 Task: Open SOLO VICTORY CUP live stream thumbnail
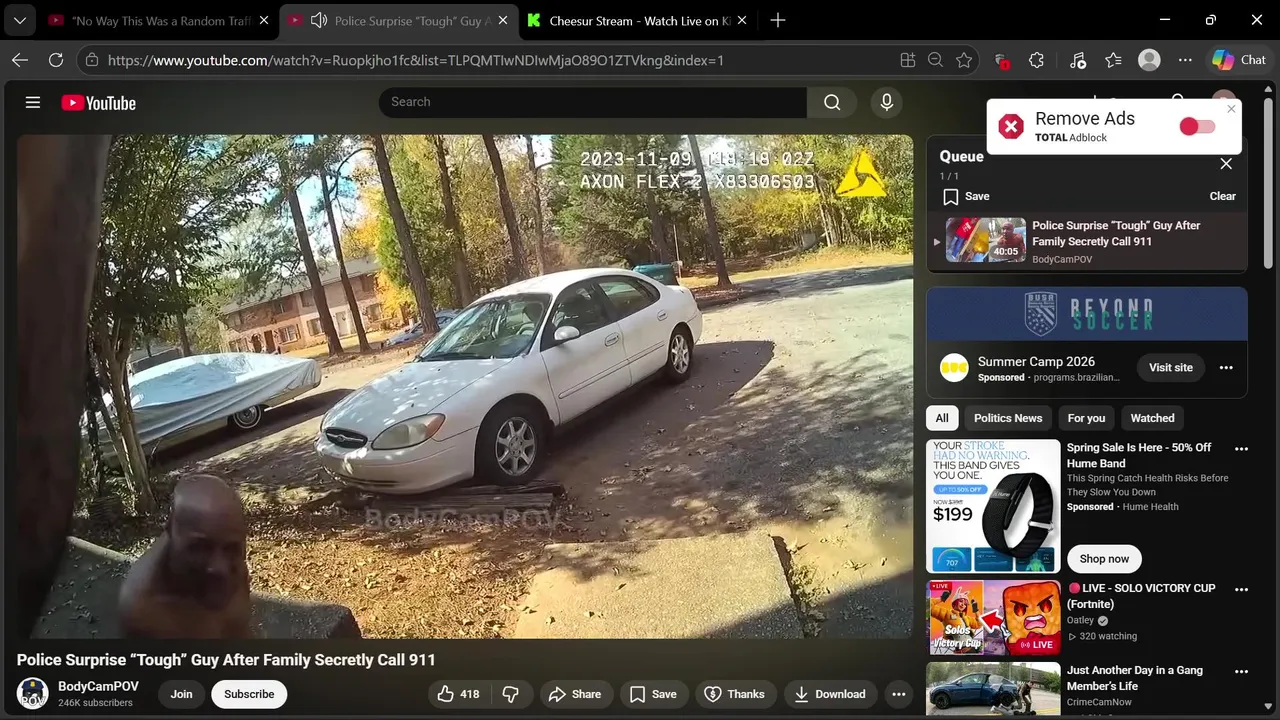click(993, 618)
